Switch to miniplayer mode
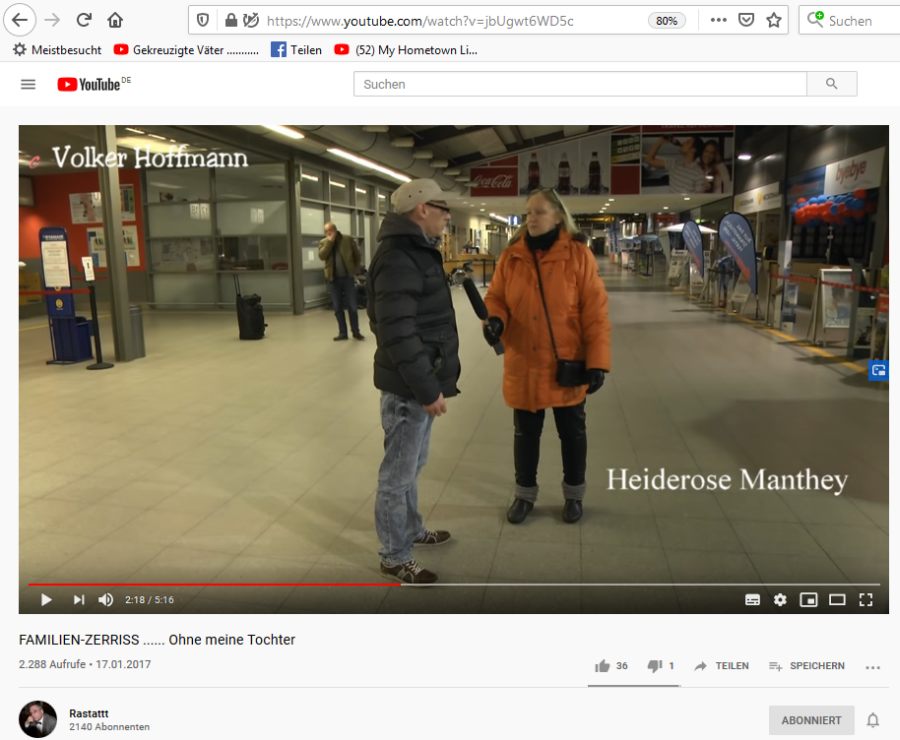The width and height of the screenshot is (900, 740). [x=808, y=600]
